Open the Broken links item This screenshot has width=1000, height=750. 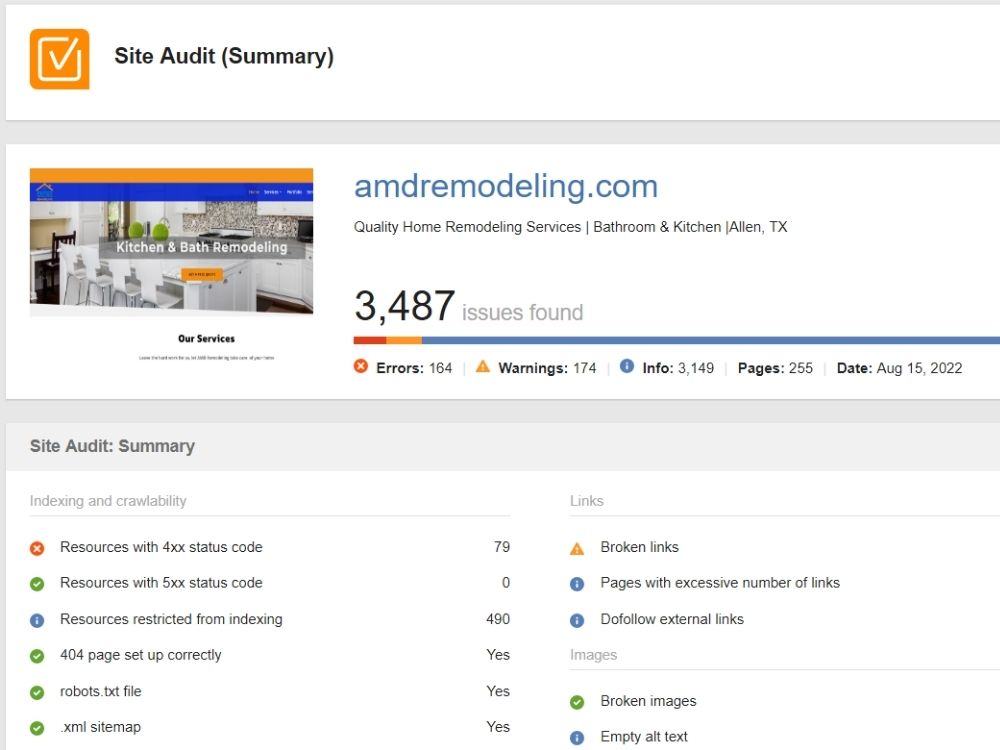(640, 547)
